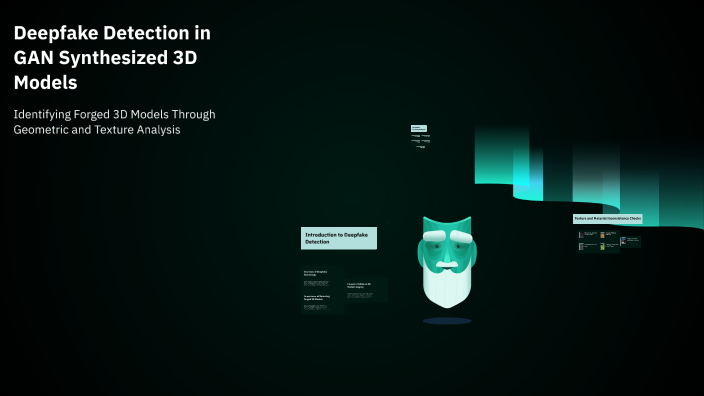
Task: Open the tall subtopic card under Introduction
Action: 323,290
